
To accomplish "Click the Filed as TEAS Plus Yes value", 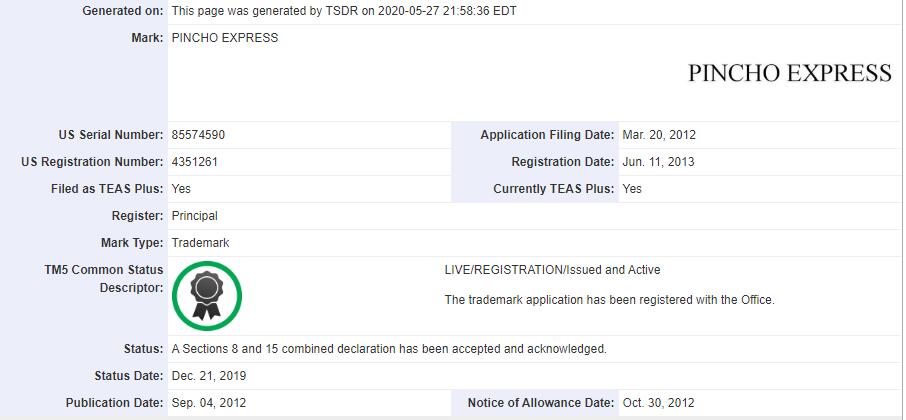I will click(181, 189).
